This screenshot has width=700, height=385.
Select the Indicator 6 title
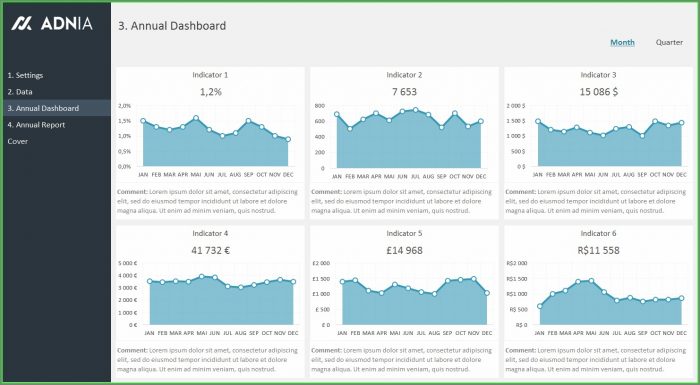(x=598, y=233)
